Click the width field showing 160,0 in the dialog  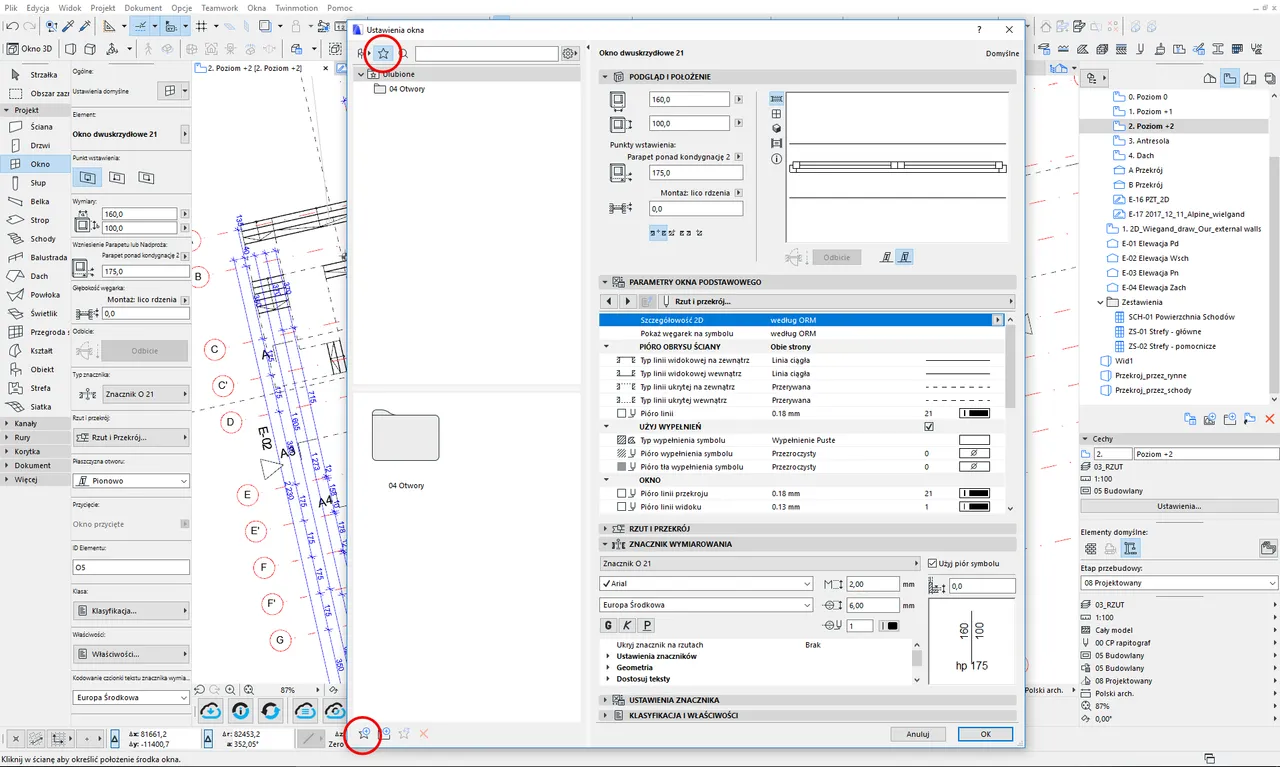(689, 99)
